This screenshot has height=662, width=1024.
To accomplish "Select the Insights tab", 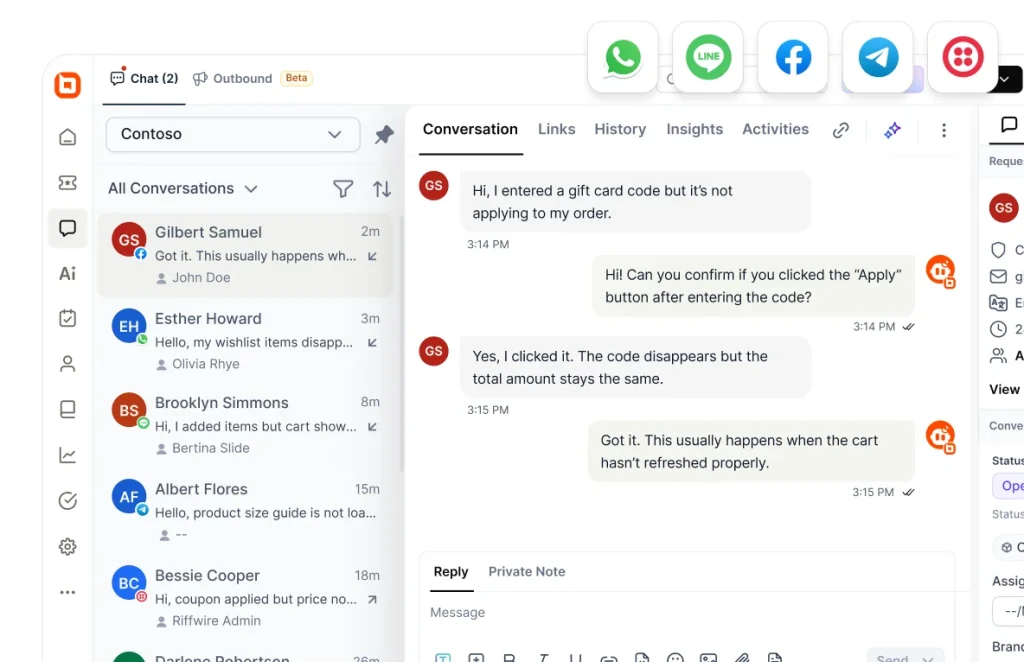I will 694,129.
